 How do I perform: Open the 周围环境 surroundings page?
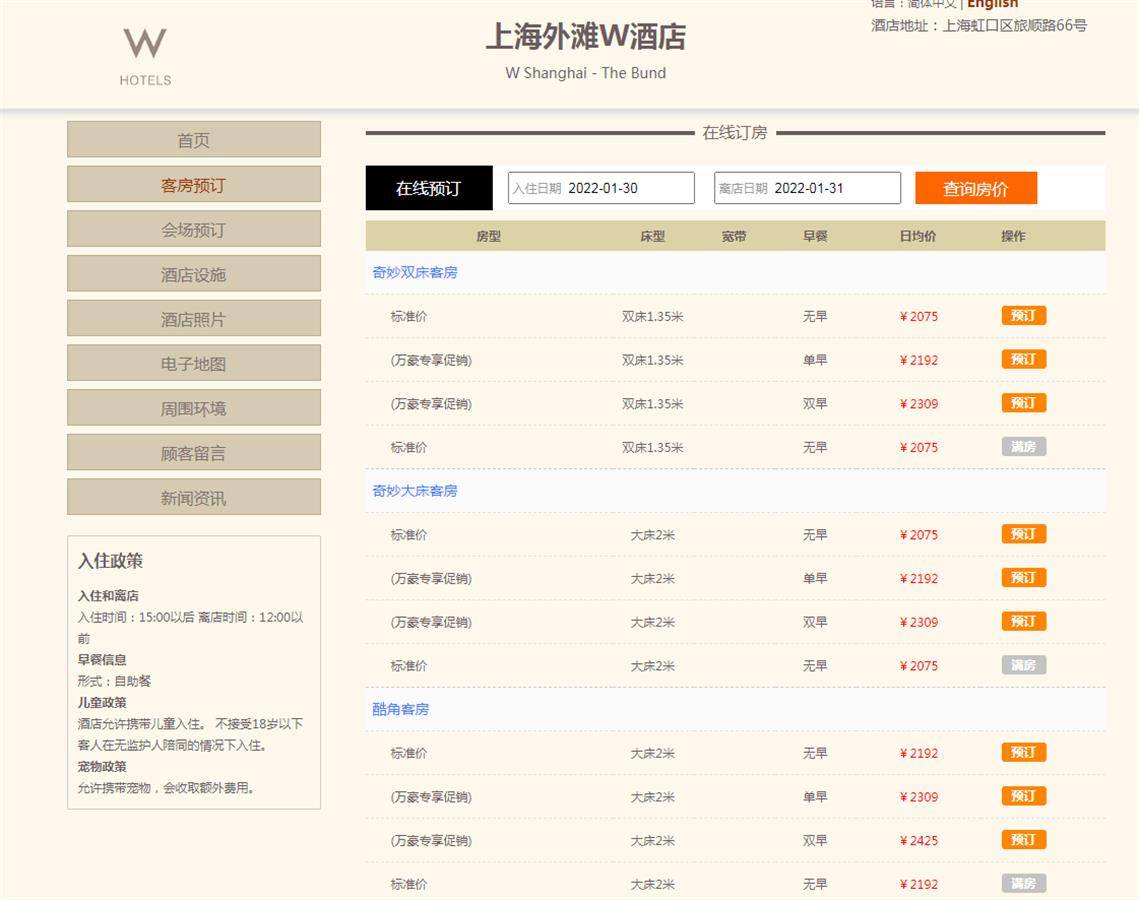194,408
